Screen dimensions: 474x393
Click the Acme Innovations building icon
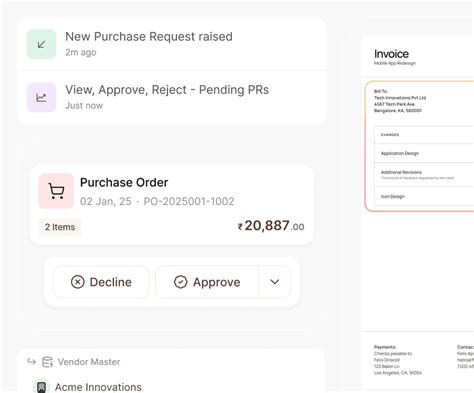41,387
